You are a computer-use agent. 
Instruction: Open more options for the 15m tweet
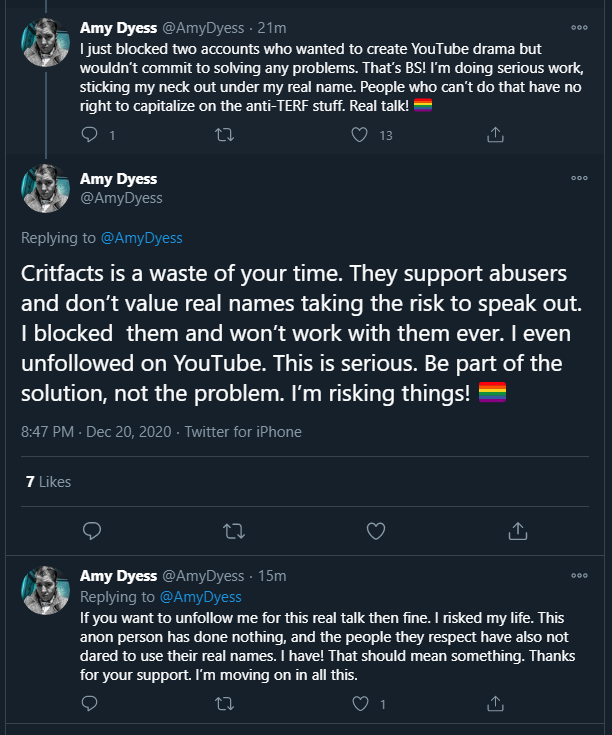click(x=579, y=576)
